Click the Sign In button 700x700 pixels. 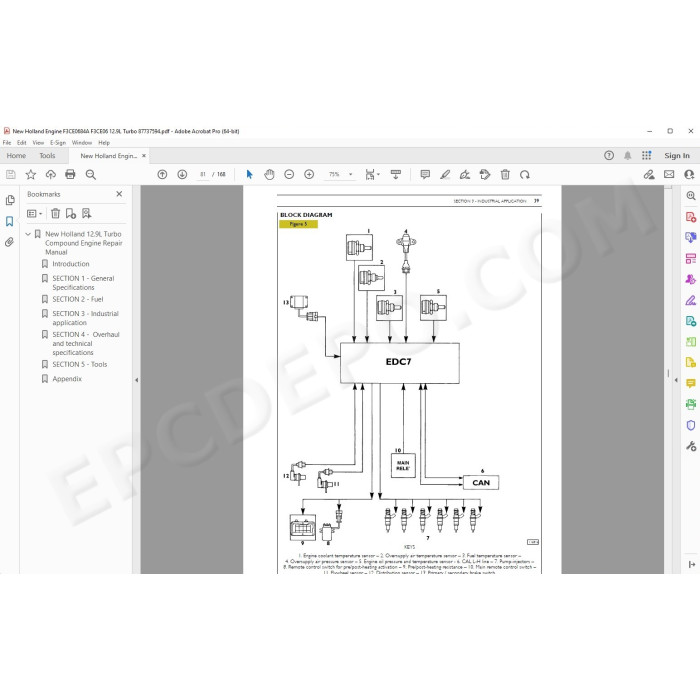677,156
